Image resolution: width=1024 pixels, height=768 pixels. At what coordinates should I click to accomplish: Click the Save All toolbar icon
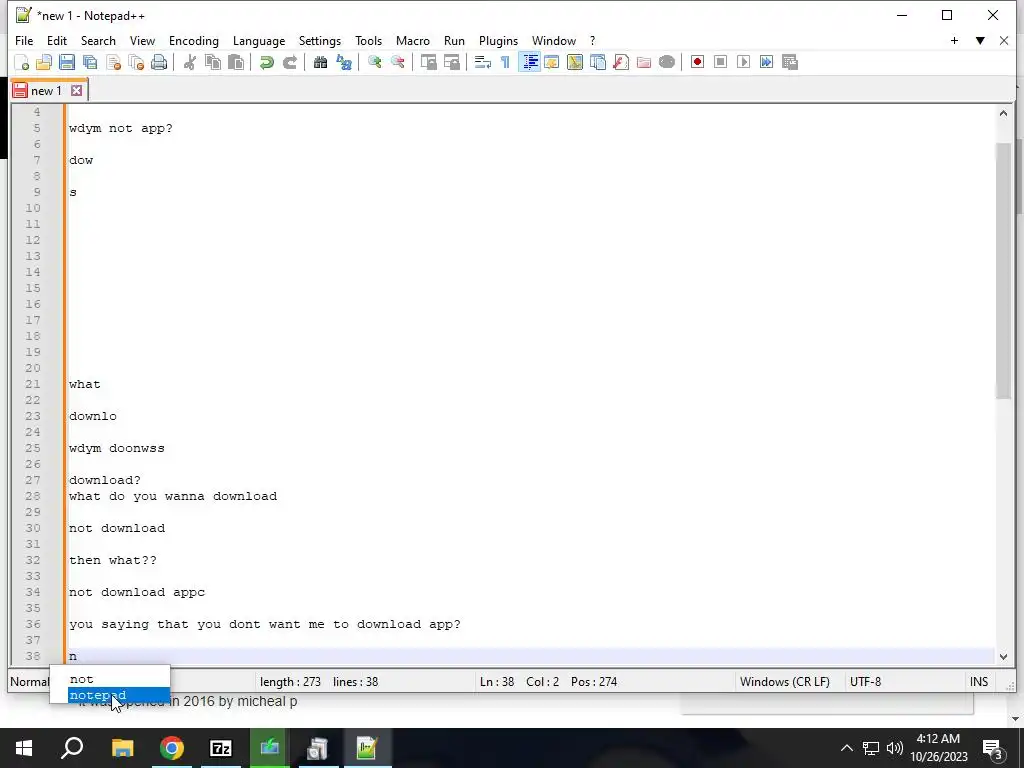(89, 62)
